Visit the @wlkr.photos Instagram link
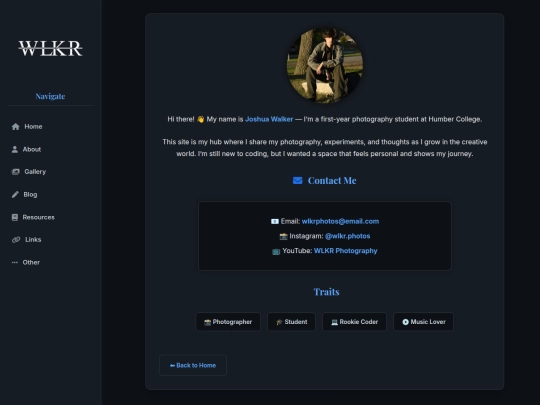The height and width of the screenshot is (405, 540). click(x=347, y=236)
